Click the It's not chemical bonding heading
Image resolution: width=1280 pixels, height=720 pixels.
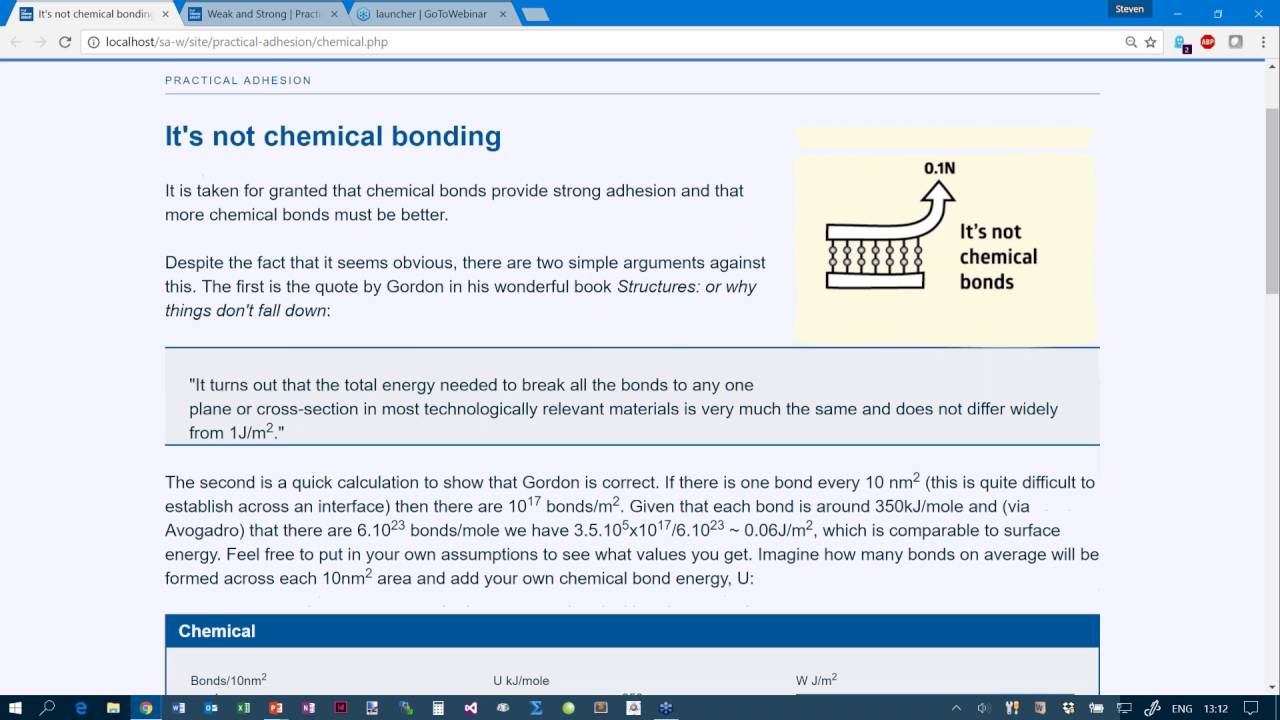pyautogui.click(x=333, y=136)
